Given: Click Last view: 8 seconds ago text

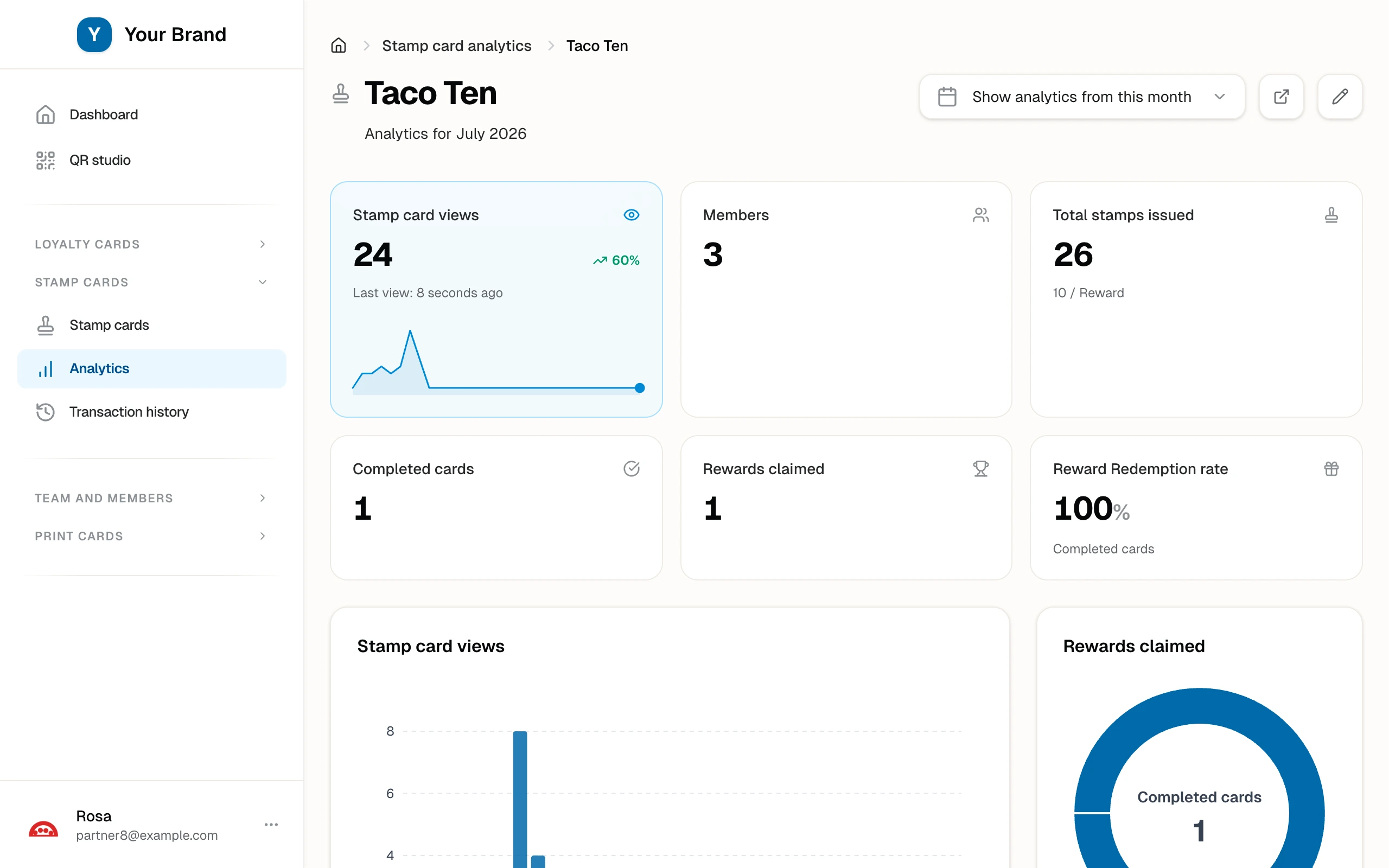Looking at the screenshot, I should 428,293.
